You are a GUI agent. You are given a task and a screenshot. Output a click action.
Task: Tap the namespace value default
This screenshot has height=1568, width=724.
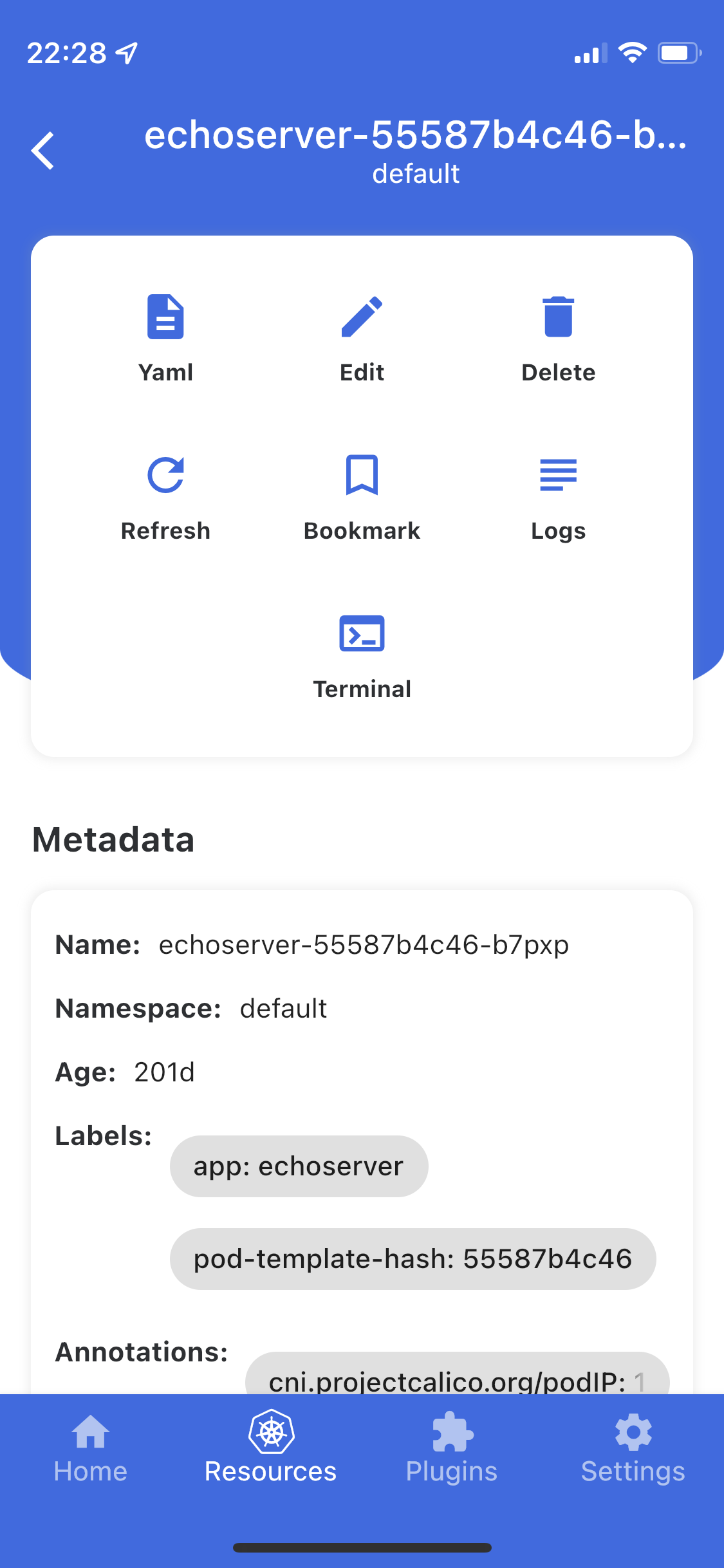pos(283,1009)
